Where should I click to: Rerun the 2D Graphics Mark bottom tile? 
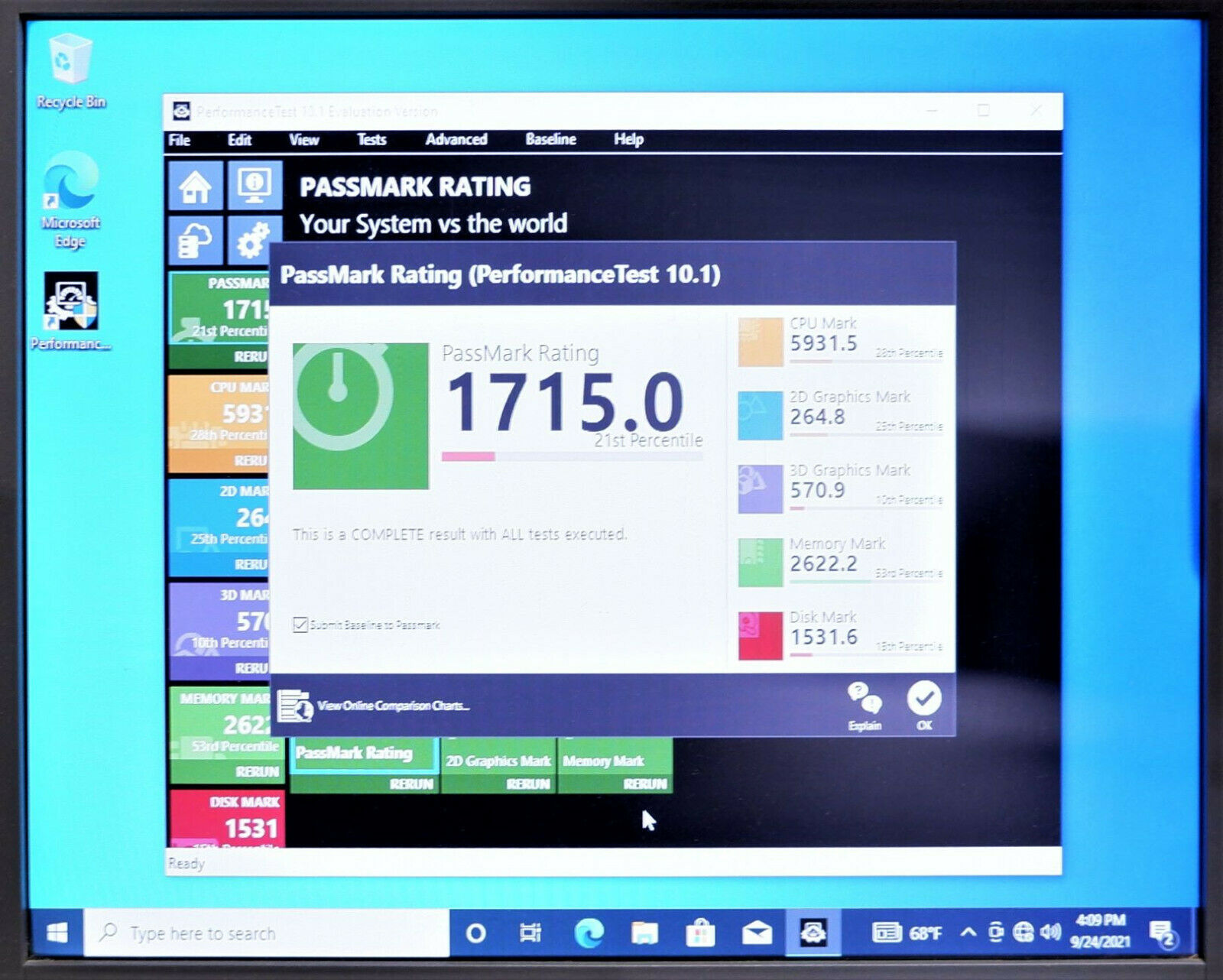coord(528,784)
